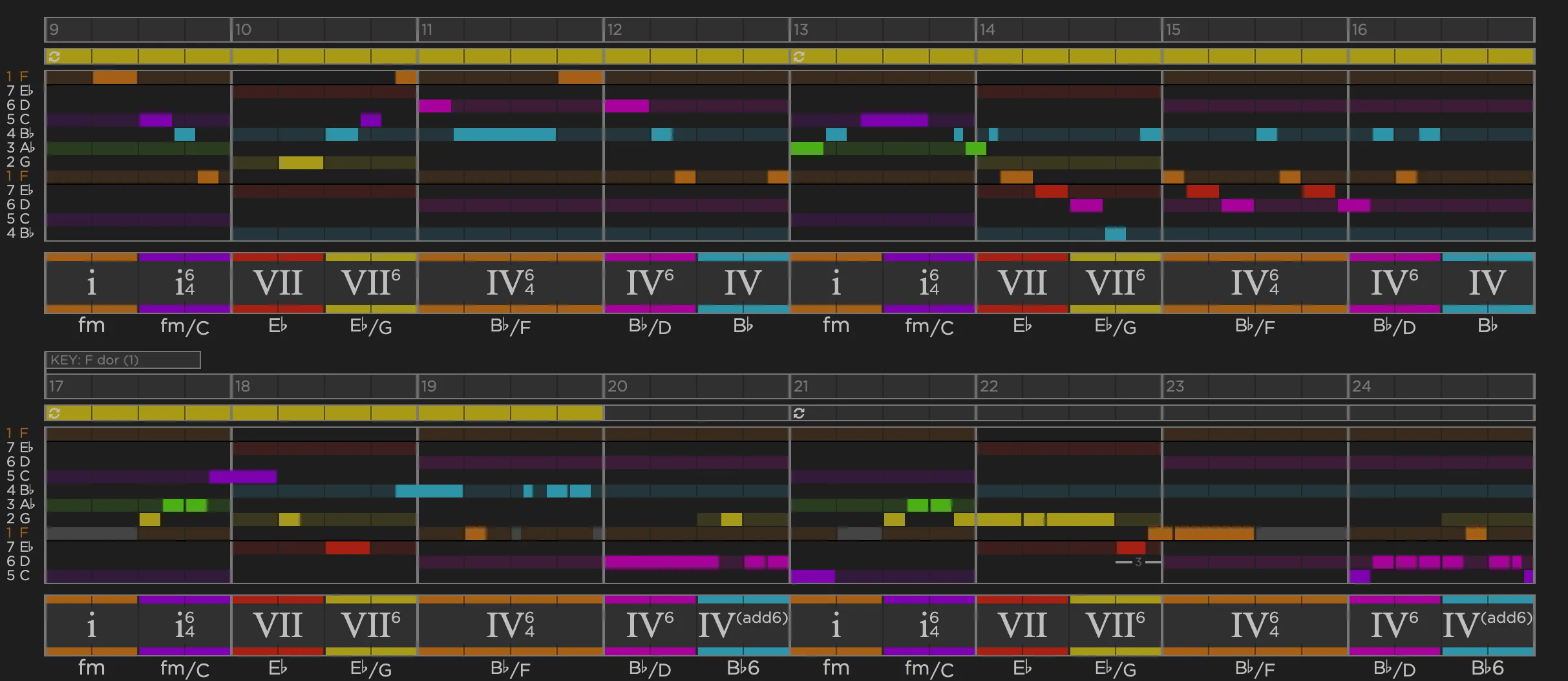Open the KEY: F dor (1) label

(x=123, y=360)
